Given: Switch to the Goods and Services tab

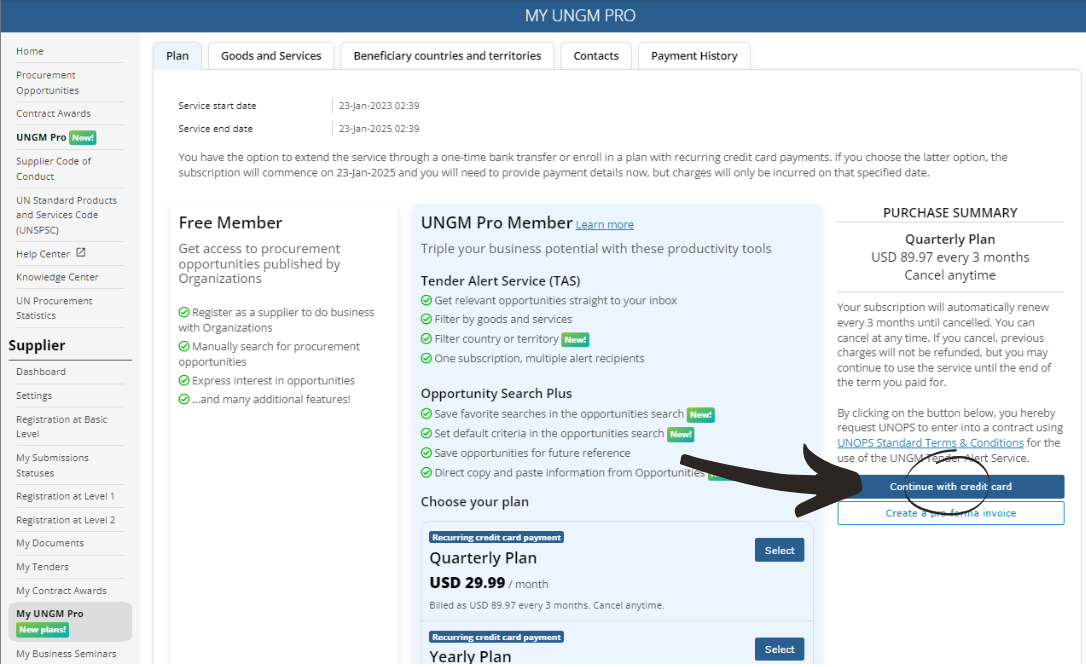Looking at the screenshot, I should tap(271, 56).
